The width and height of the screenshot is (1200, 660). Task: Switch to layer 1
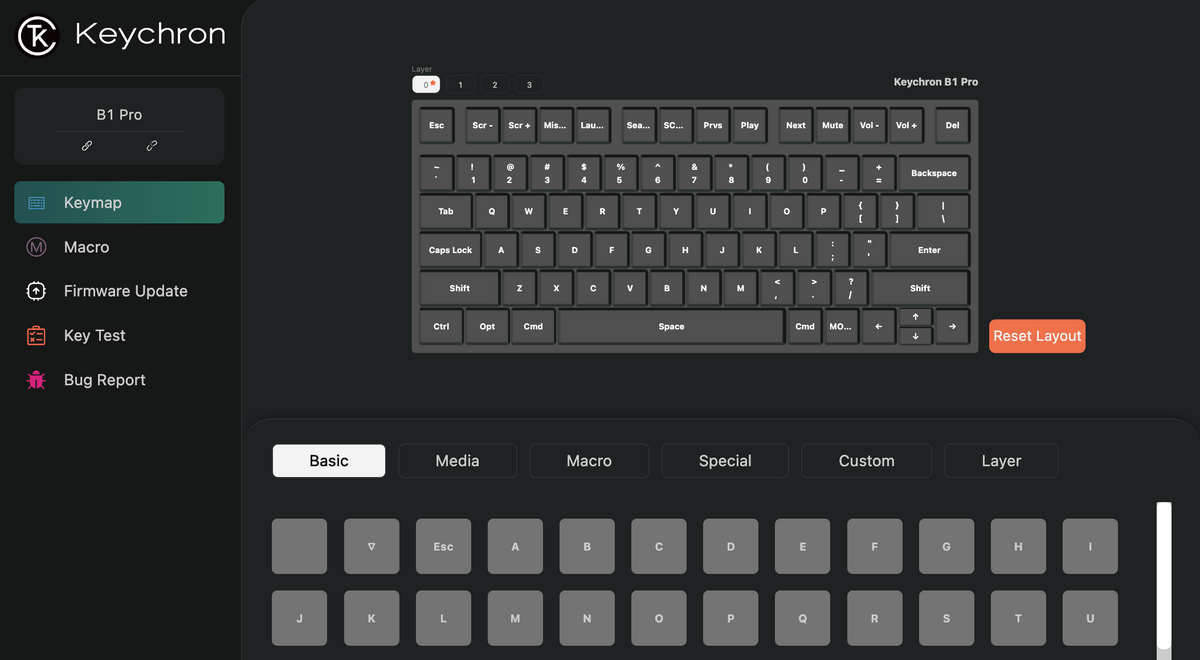460,84
